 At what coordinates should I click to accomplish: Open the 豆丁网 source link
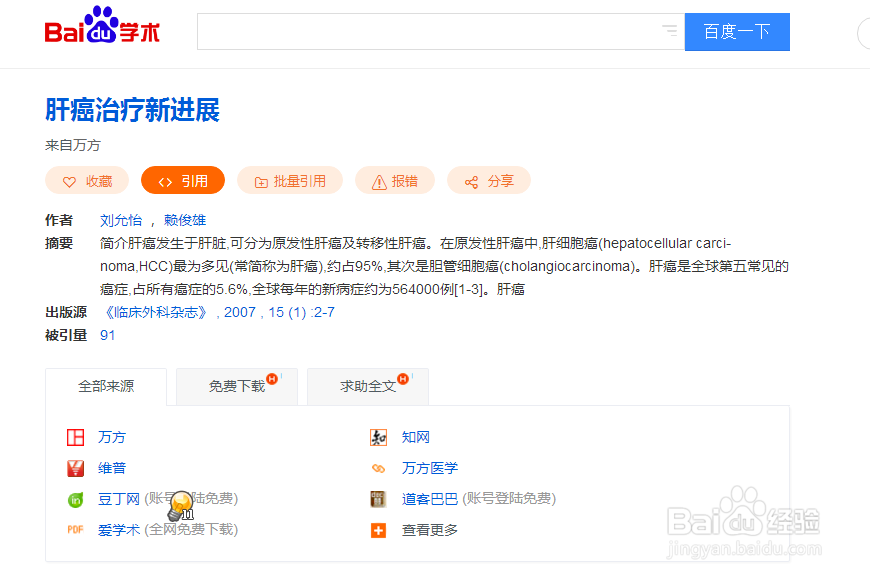119,499
